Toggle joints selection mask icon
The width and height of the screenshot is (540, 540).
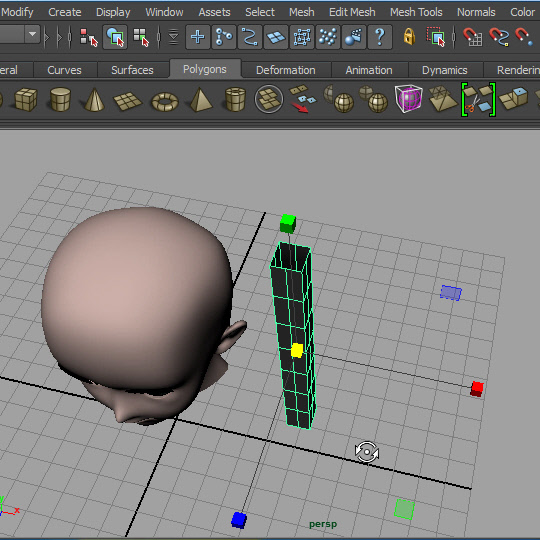point(224,37)
